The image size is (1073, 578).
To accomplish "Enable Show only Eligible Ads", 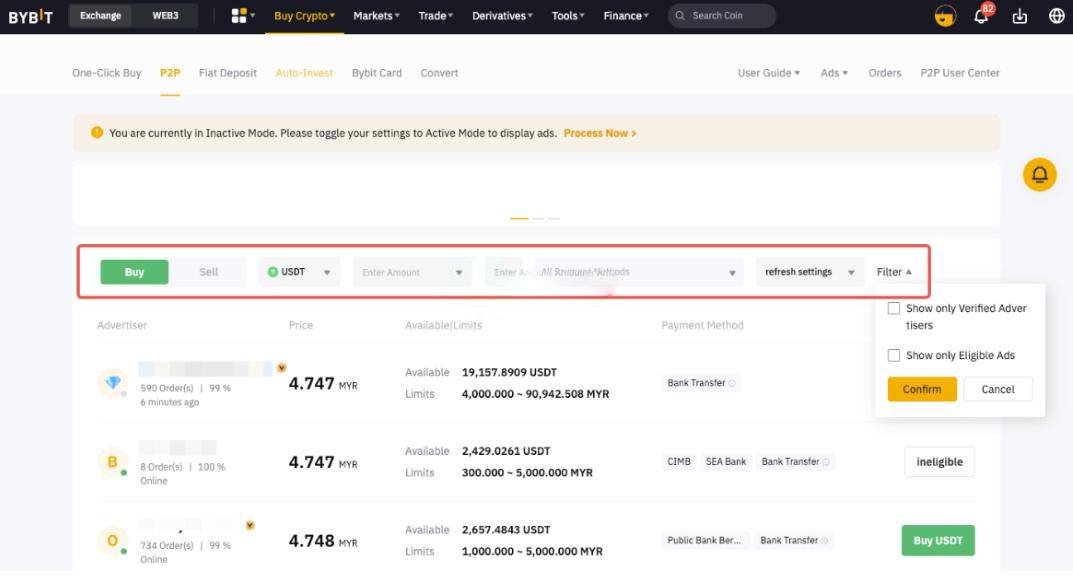I will pos(894,354).
